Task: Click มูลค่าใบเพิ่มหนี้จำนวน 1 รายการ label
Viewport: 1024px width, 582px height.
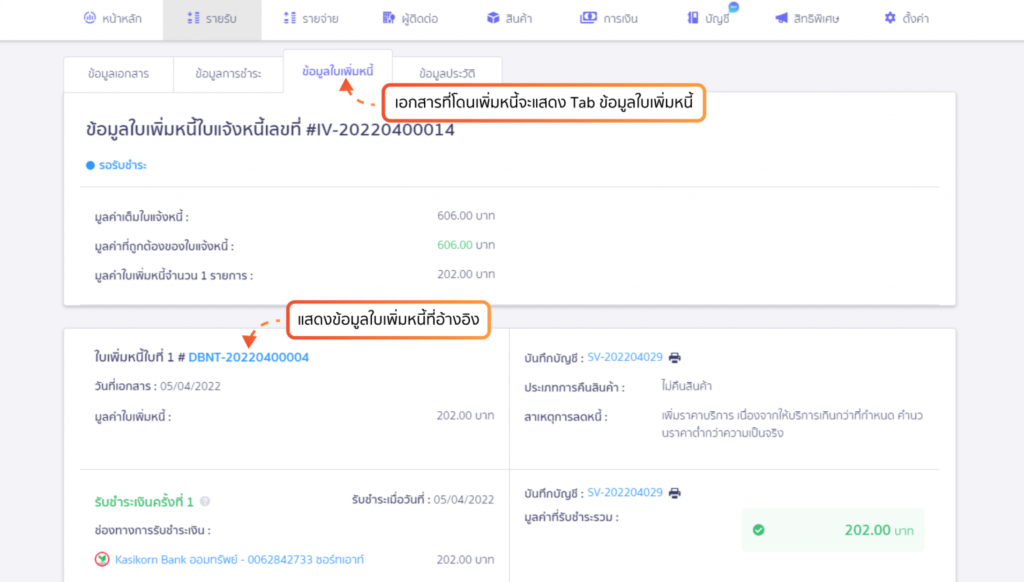Action: [x=174, y=276]
